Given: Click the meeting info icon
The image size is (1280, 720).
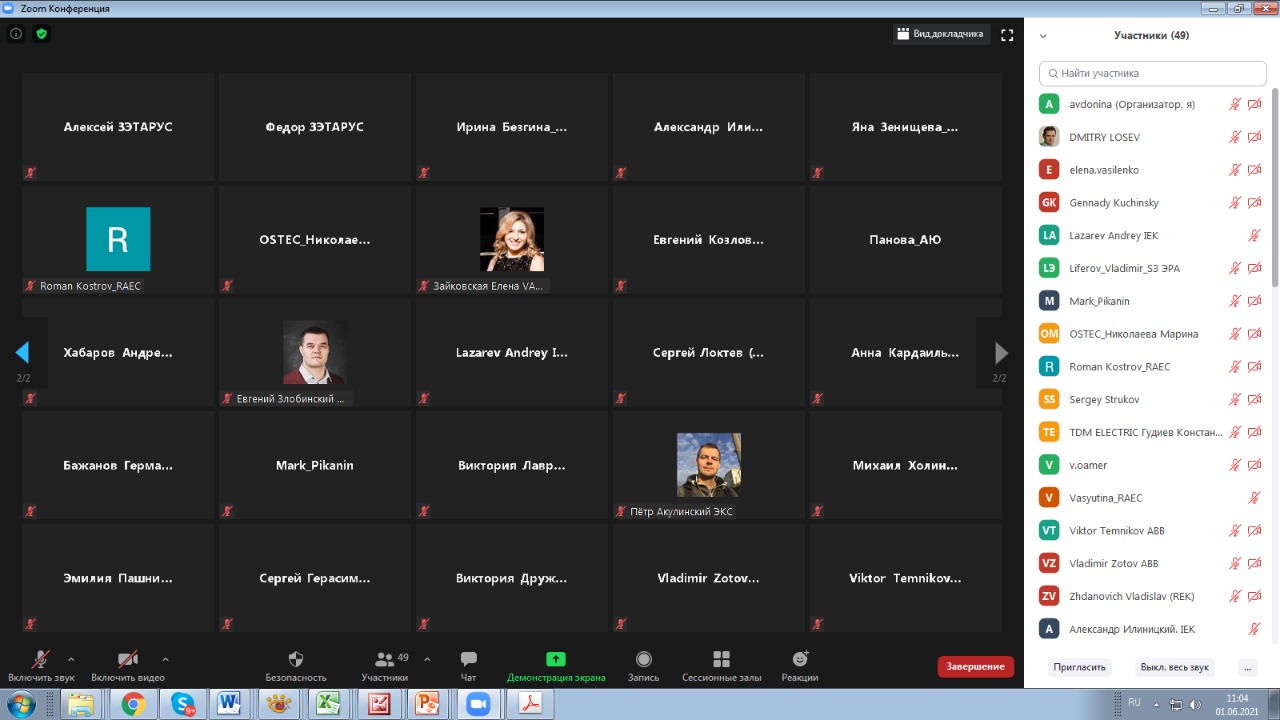Looking at the screenshot, I should click(16, 34).
